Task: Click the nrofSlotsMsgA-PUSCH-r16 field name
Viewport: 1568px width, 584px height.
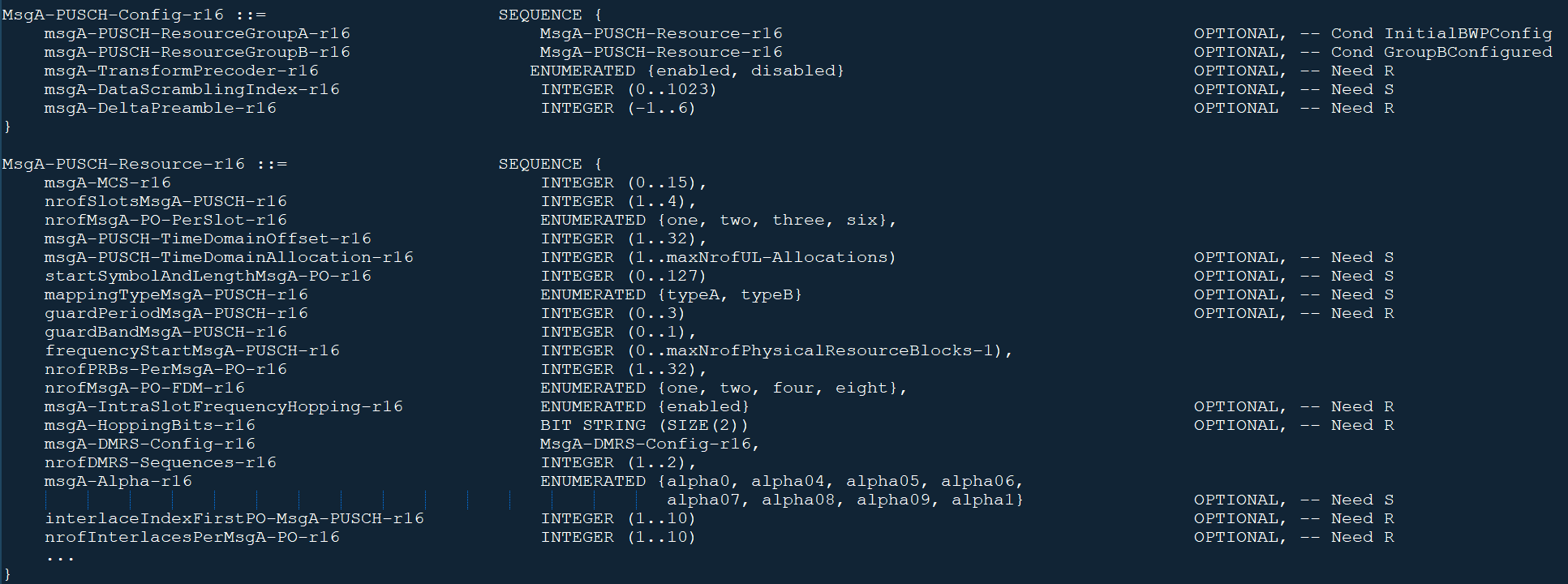Action: point(165,201)
